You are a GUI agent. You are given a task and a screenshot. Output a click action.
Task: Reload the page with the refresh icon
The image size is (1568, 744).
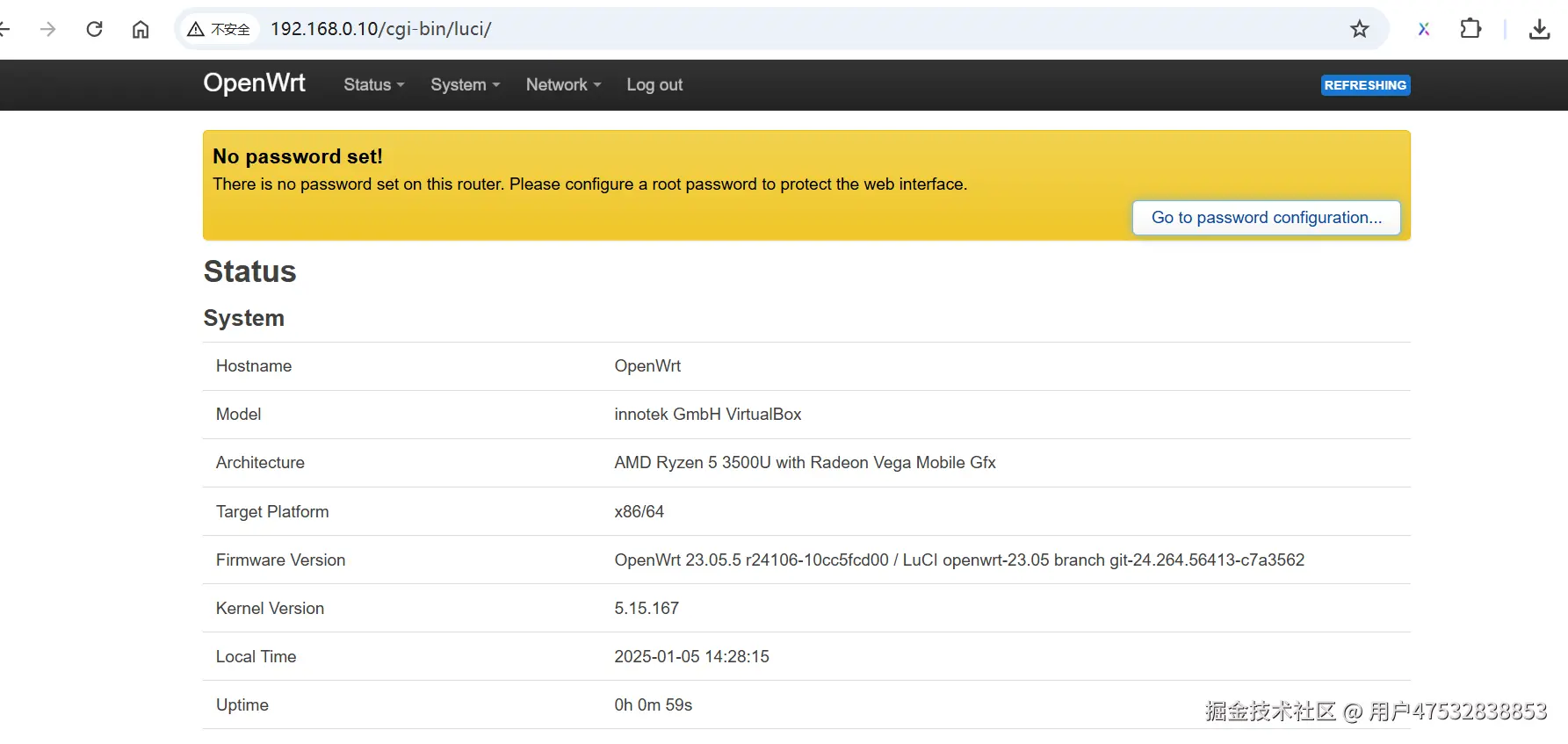95,29
